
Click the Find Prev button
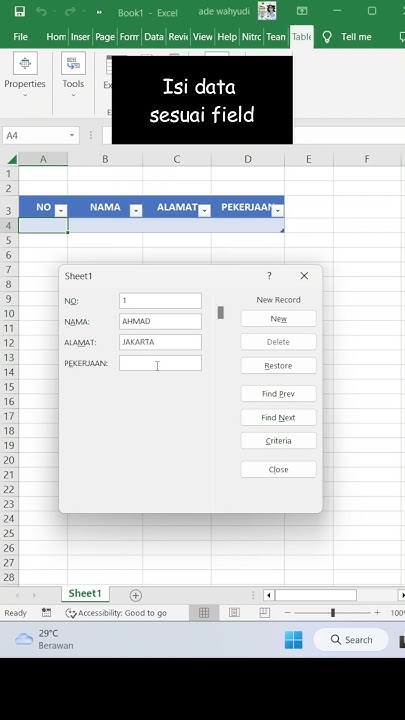[279, 394]
